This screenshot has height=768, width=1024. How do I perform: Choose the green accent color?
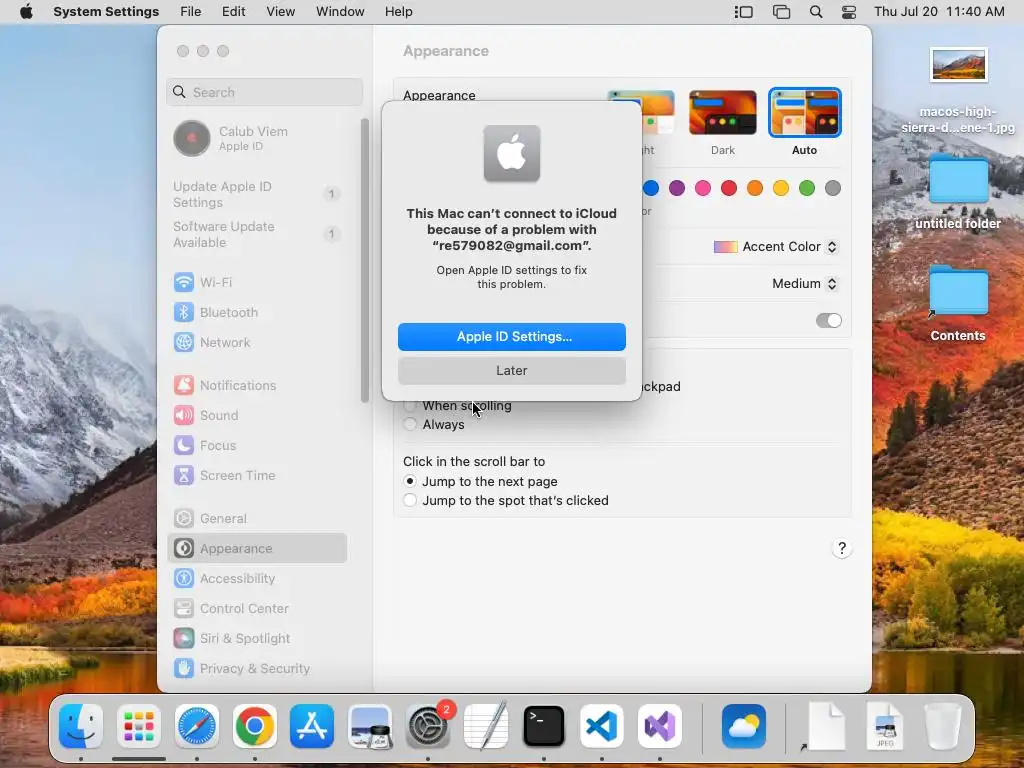point(807,189)
